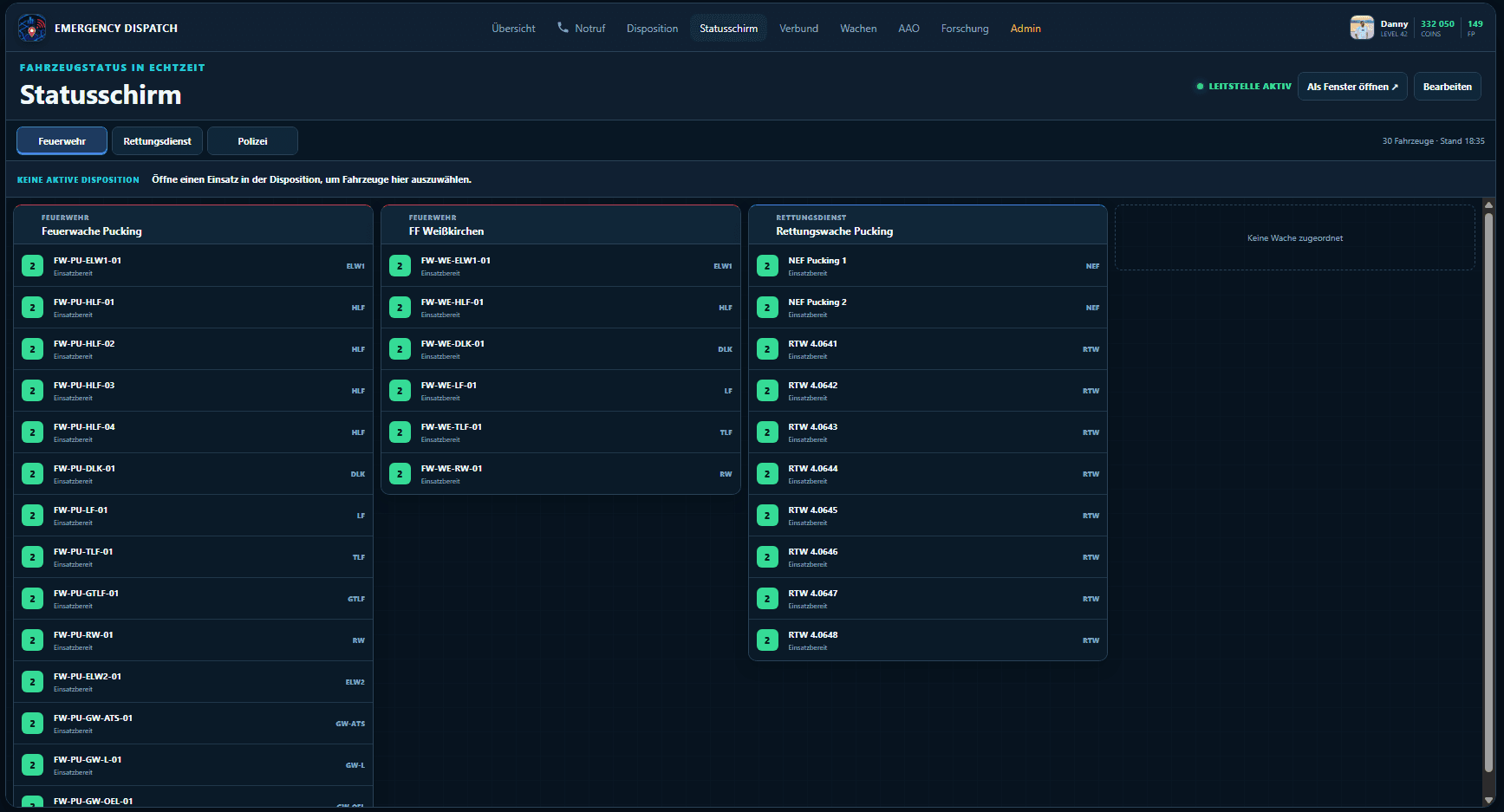The width and height of the screenshot is (1504, 812).
Task: Open the Wachen navigation item
Action: (858, 29)
